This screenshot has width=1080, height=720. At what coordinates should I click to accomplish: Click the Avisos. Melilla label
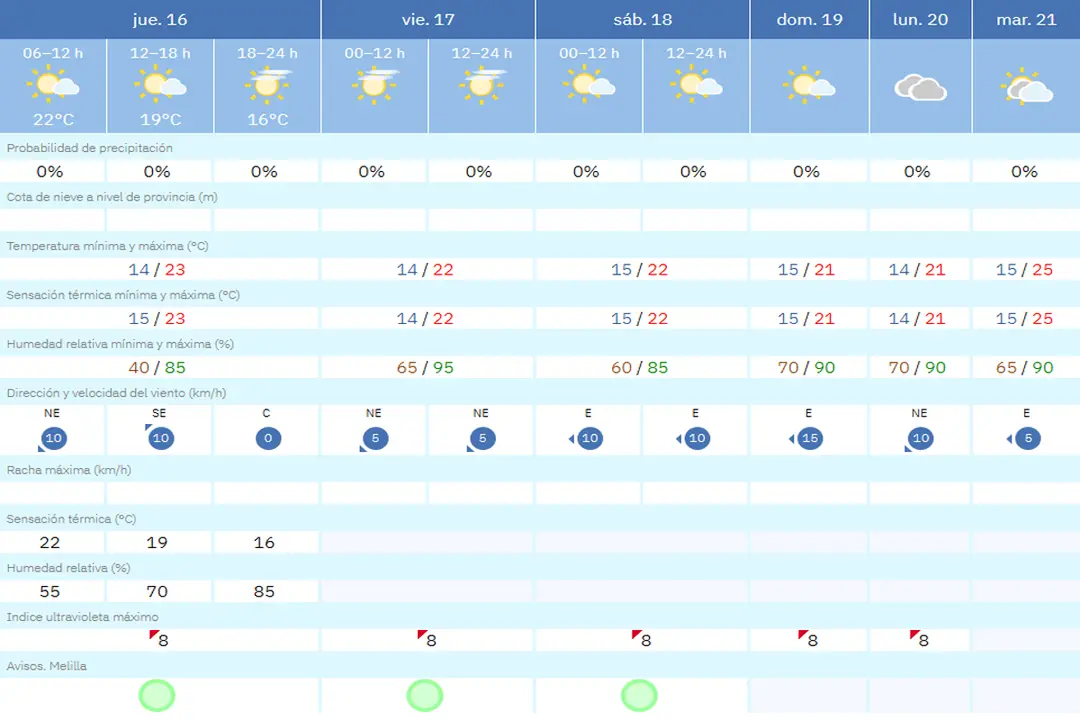pos(47,666)
